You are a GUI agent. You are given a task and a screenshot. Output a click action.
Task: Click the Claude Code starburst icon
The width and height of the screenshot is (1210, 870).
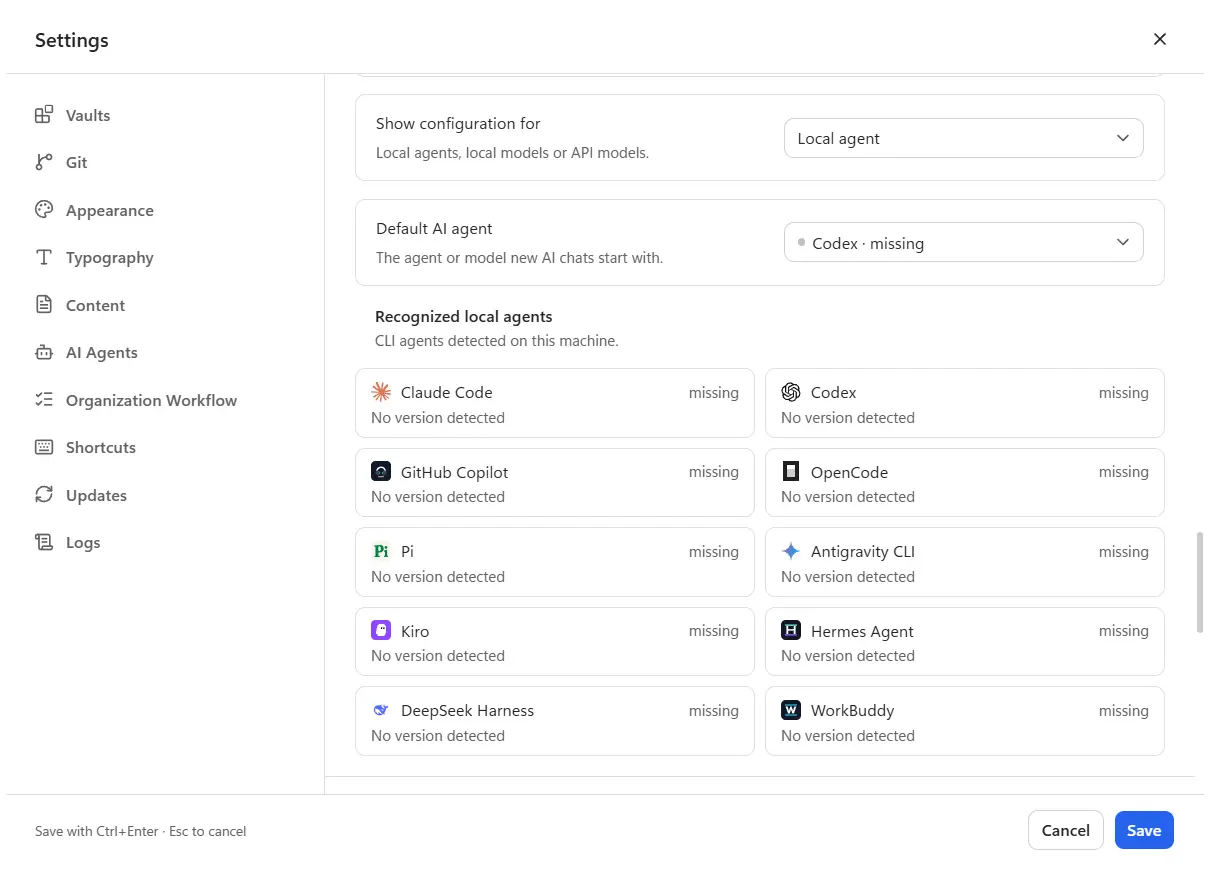point(381,392)
